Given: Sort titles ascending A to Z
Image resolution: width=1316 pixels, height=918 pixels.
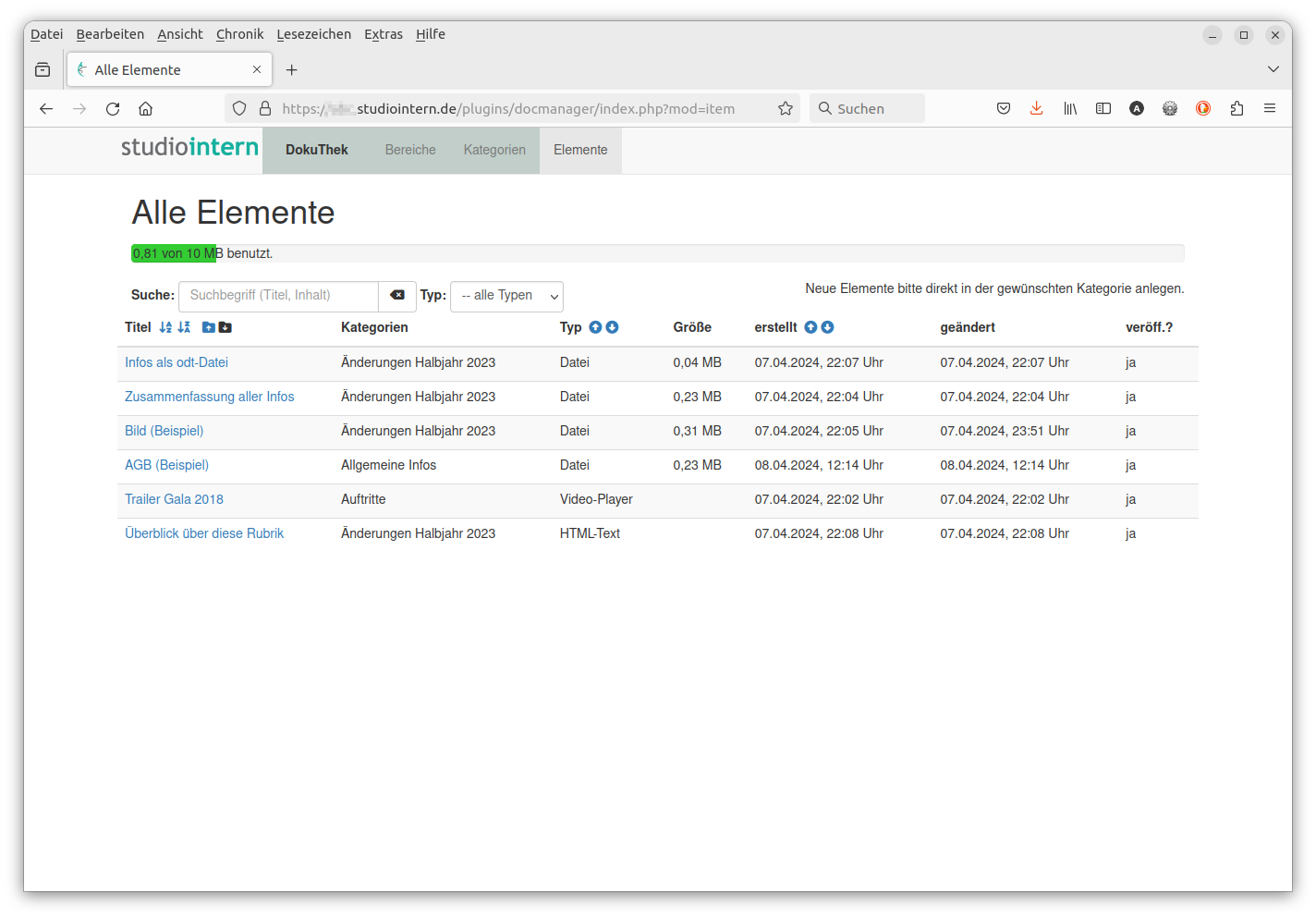Looking at the screenshot, I should pyautogui.click(x=165, y=327).
